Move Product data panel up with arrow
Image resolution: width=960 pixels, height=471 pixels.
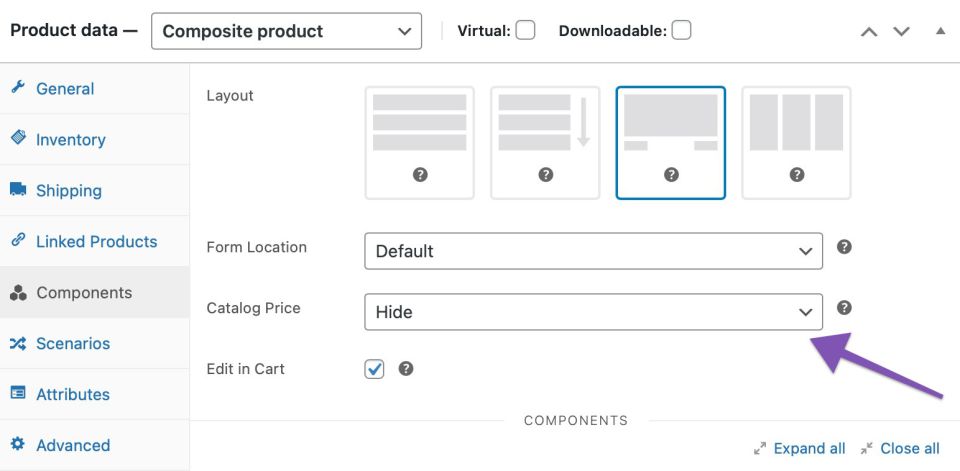[869, 31]
